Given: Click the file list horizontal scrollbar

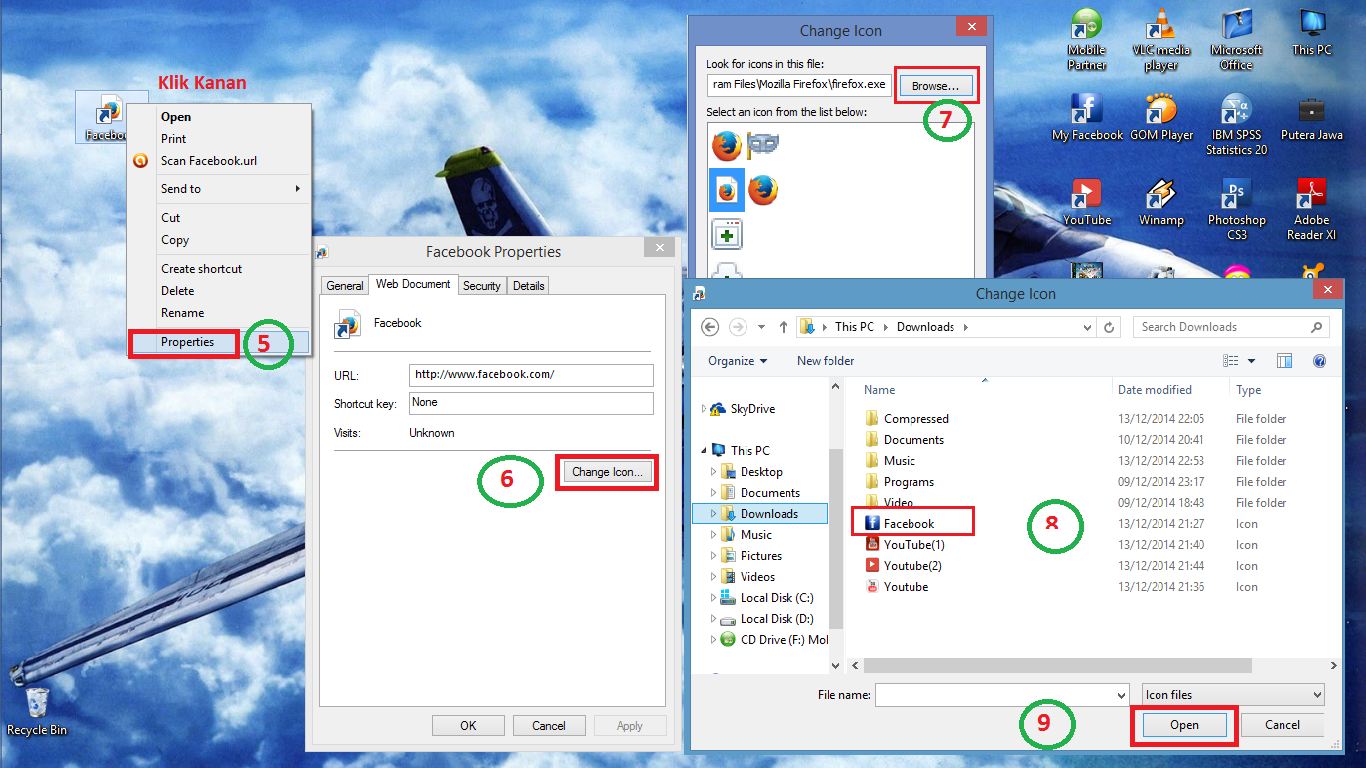Looking at the screenshot, I should (1058, 665).
